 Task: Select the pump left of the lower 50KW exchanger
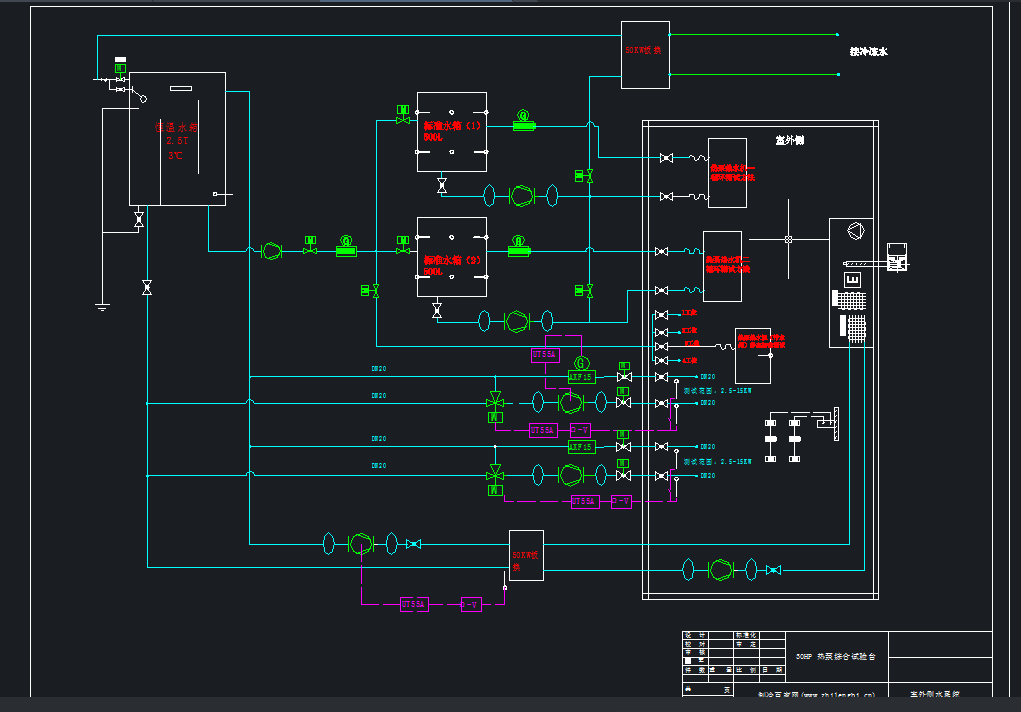tap(360, 543)
